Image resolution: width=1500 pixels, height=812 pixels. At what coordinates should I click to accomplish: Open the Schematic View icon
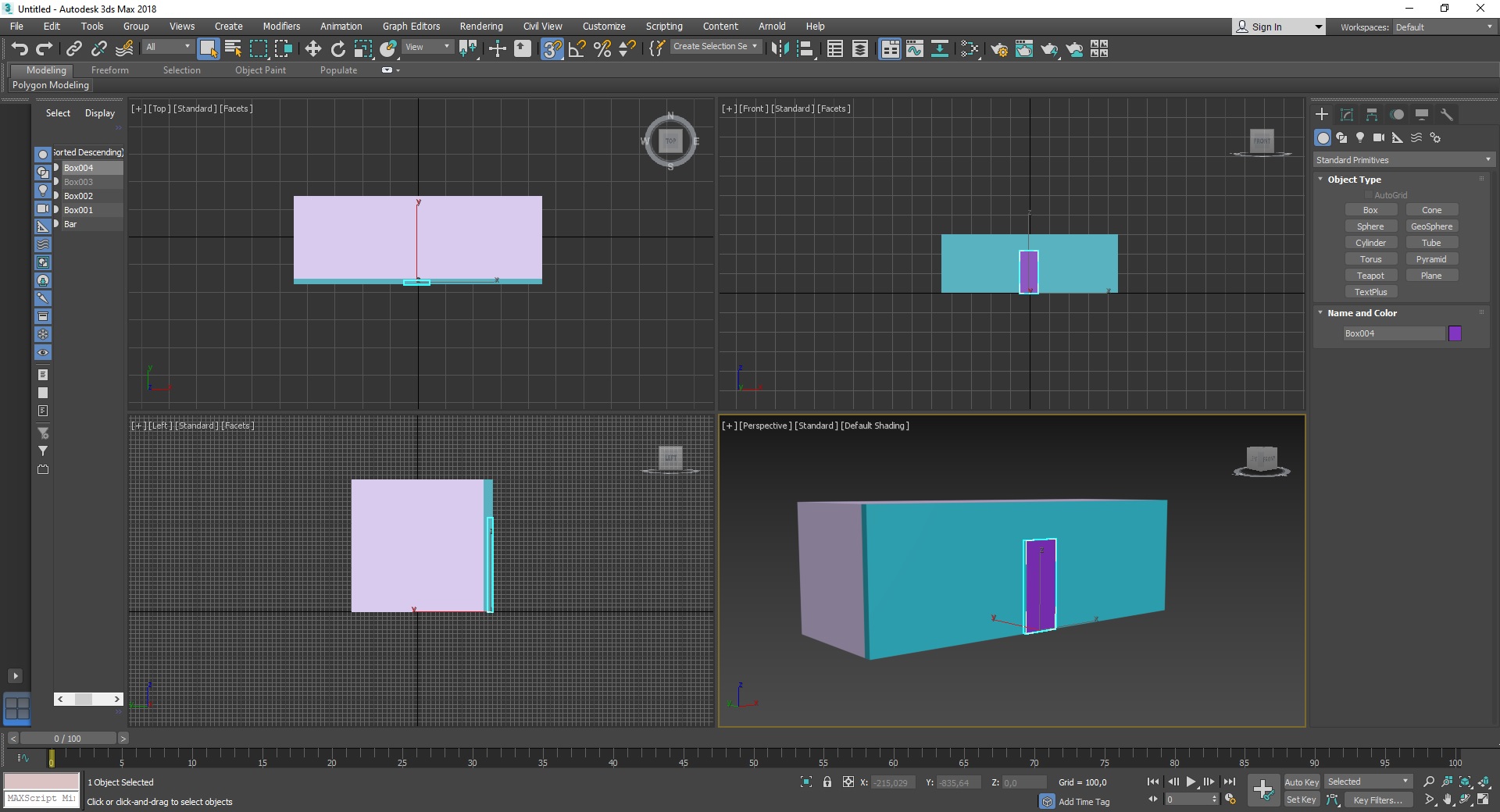click(940, 49)
